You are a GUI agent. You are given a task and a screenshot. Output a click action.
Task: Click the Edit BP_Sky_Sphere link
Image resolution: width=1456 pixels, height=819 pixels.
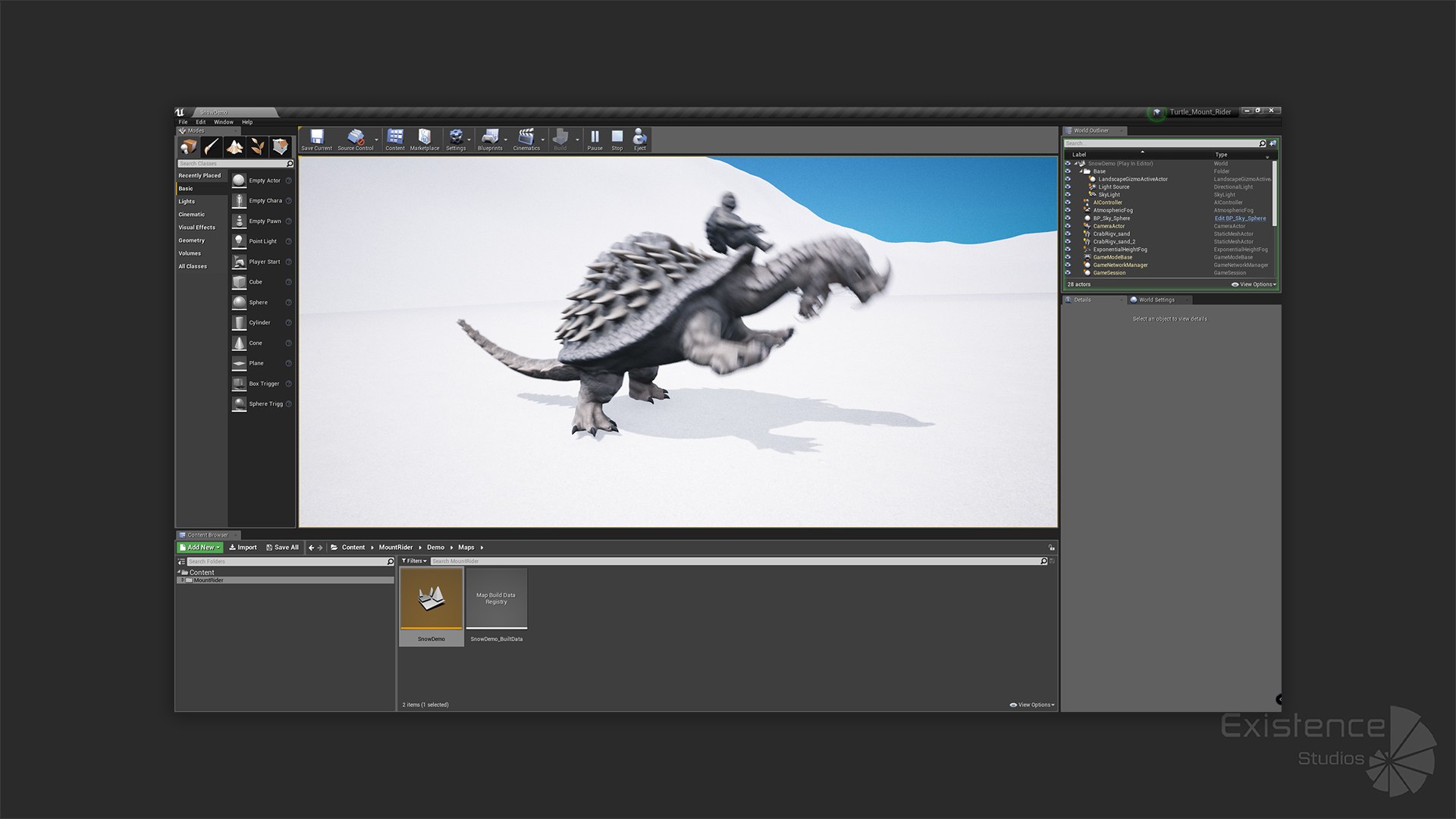(1241, 218)
